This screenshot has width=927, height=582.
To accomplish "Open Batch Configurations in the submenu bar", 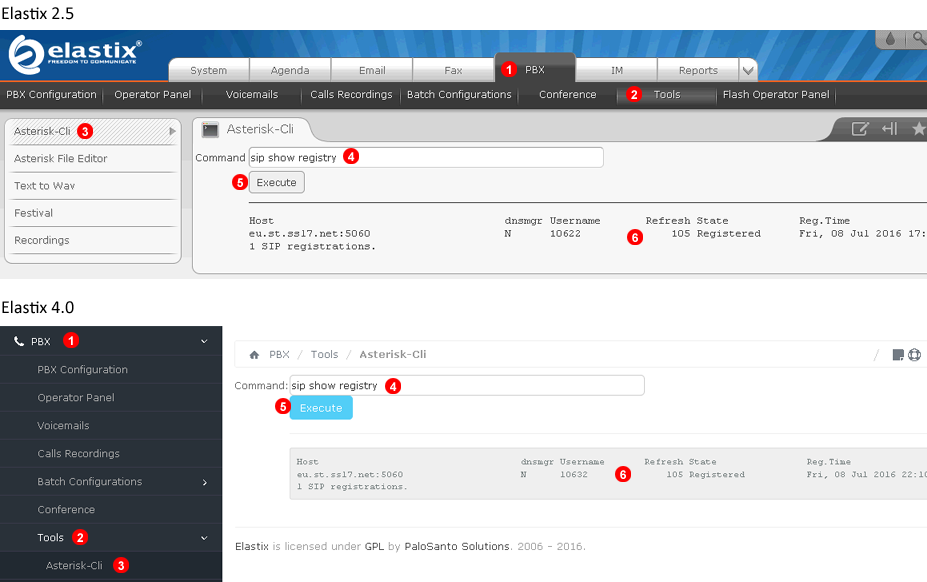I will [459, 95].
